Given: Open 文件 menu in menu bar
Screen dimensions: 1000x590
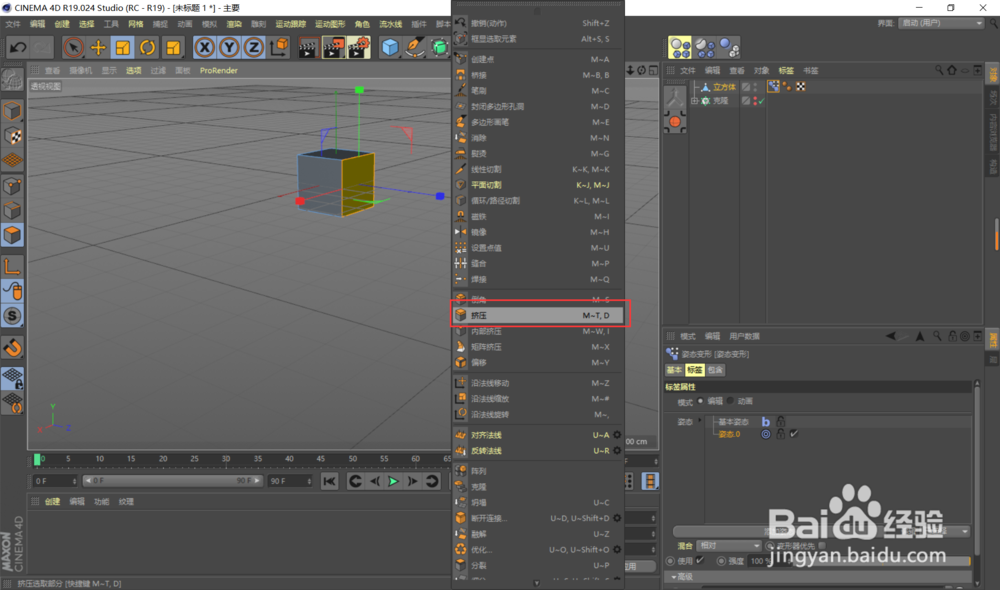Looking at the screenshot, I should coord(13,24).
